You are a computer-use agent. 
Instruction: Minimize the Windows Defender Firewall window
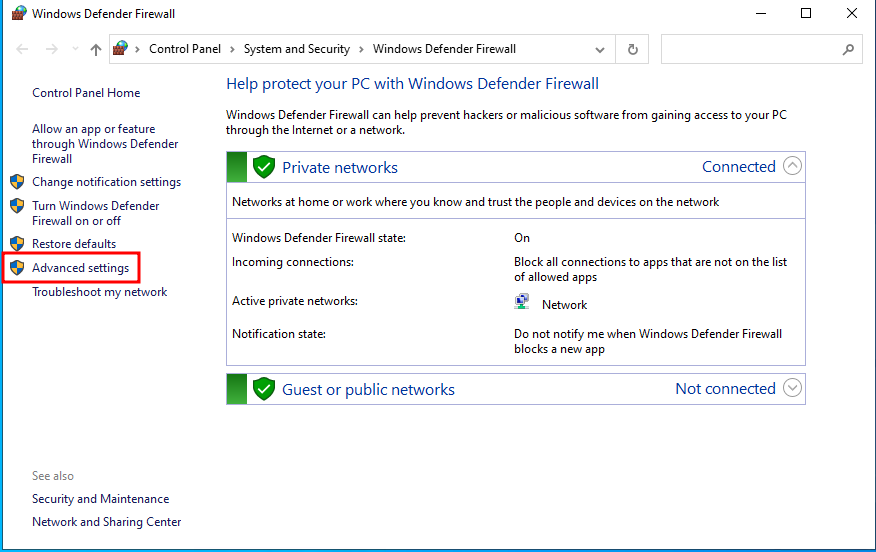pyautogui.click(x=761, y=13)
